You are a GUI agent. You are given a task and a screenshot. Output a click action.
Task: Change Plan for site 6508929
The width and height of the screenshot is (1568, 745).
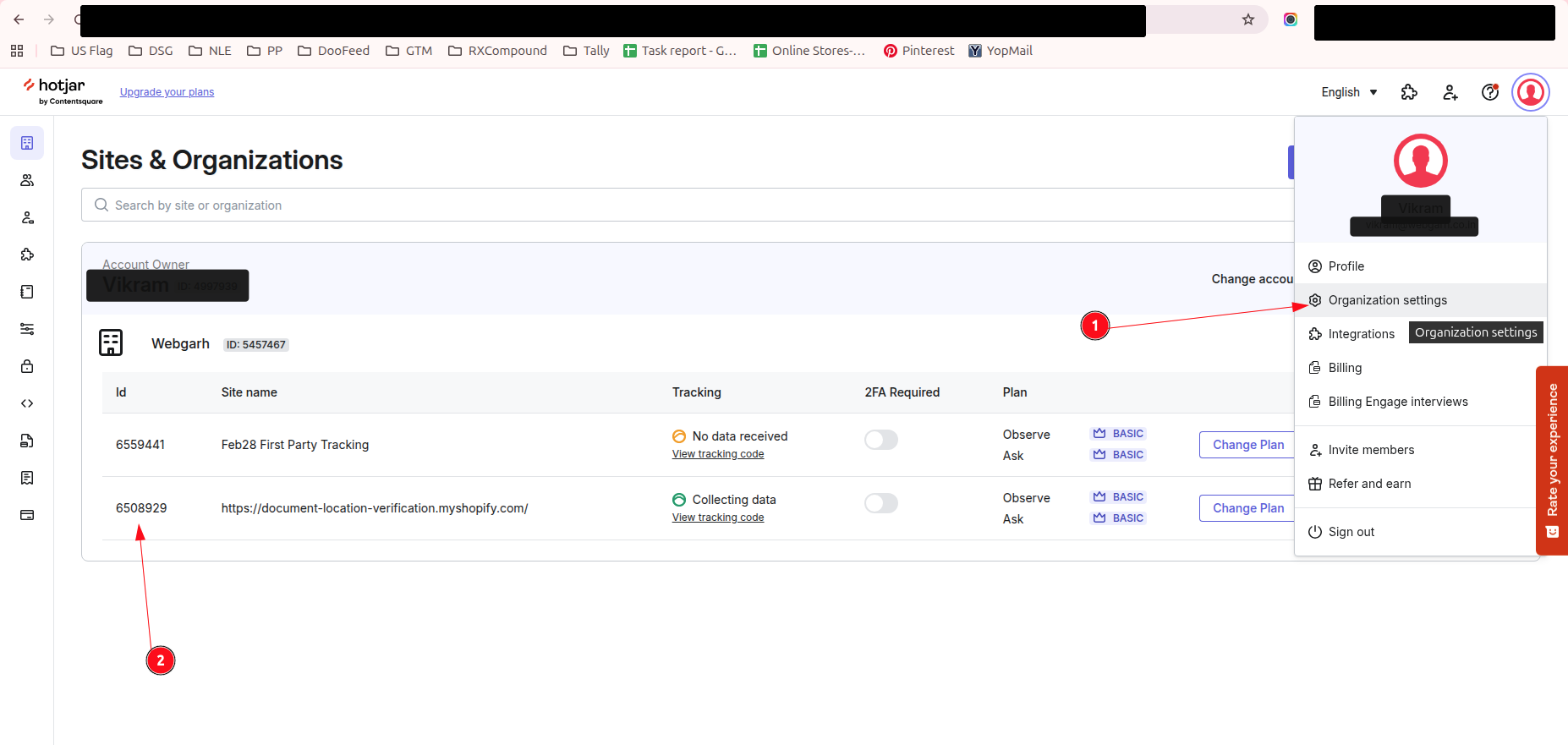pos(1247,508)
